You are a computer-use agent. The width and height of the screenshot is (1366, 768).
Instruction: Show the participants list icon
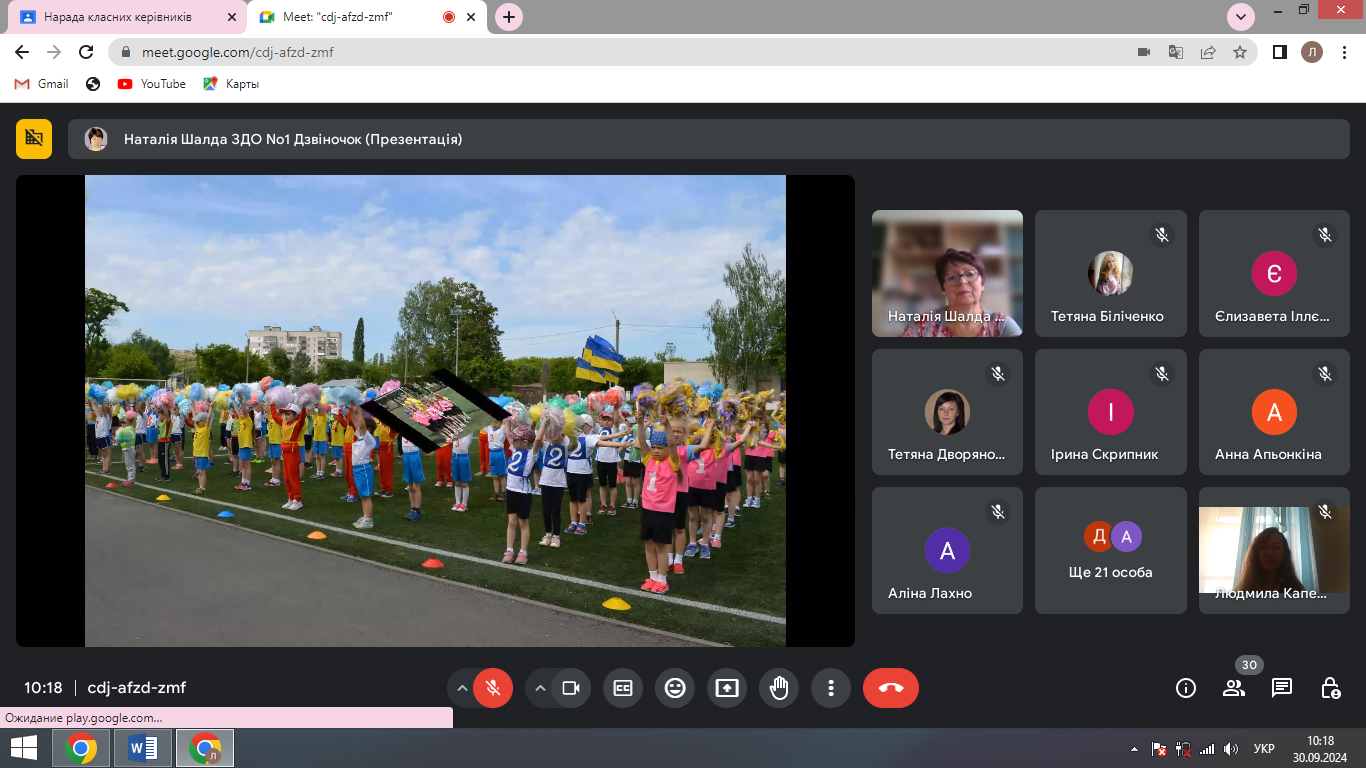(x=1234, y=688)
